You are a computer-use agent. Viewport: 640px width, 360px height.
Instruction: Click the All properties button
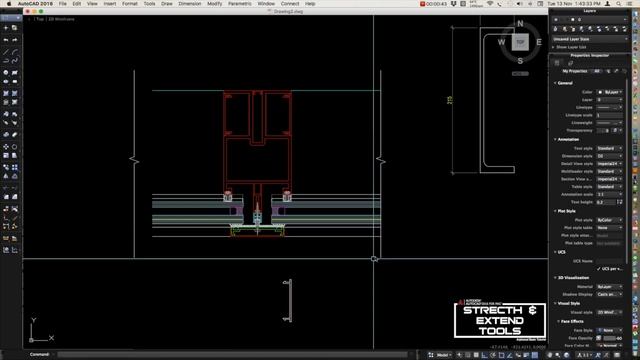597,71
